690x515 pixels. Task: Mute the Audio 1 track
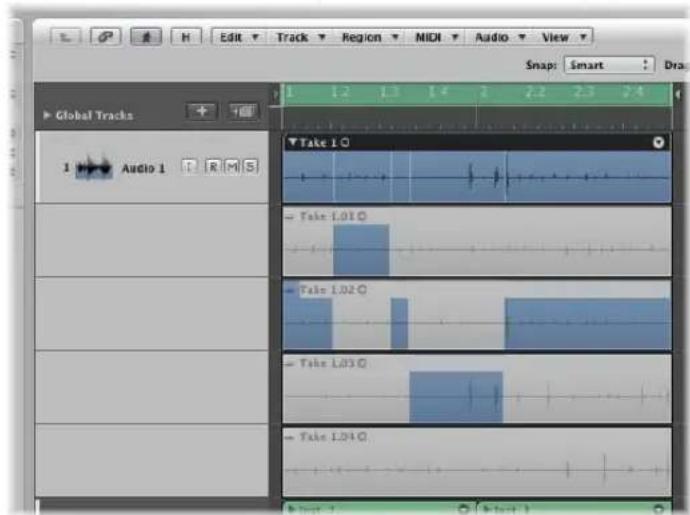pyautogui.click(x=232, y=166)
